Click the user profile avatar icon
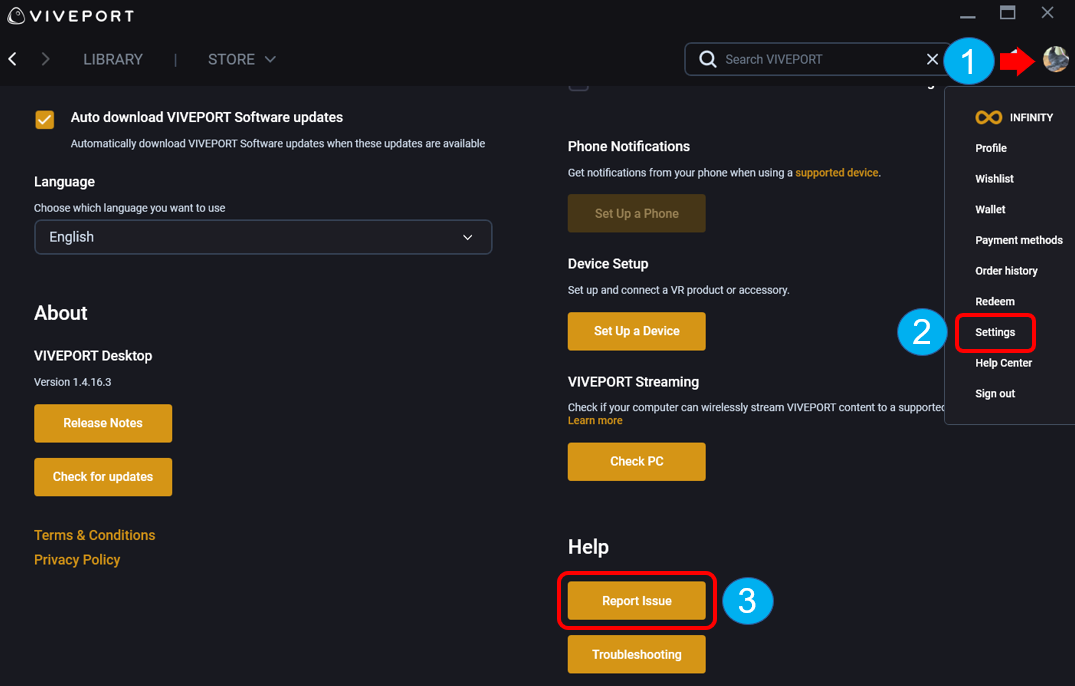1075x686 pixels. 1055,59
